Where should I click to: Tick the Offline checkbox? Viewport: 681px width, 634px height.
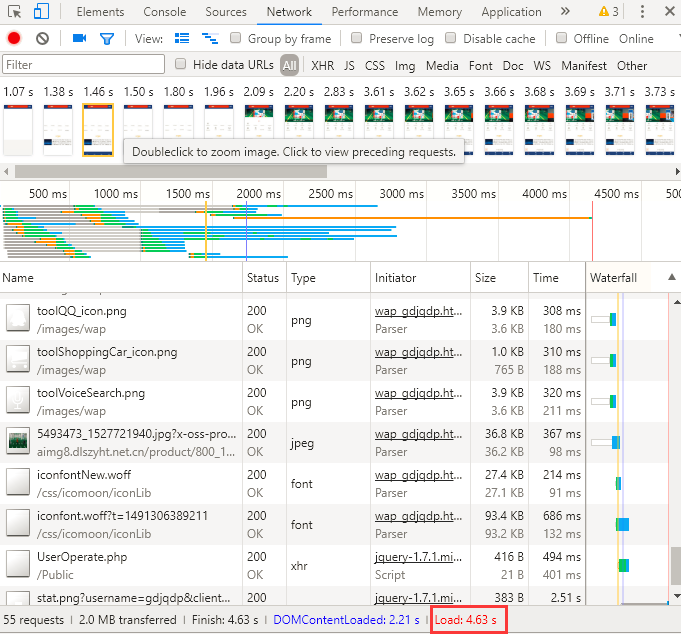(x=562, y=38)
